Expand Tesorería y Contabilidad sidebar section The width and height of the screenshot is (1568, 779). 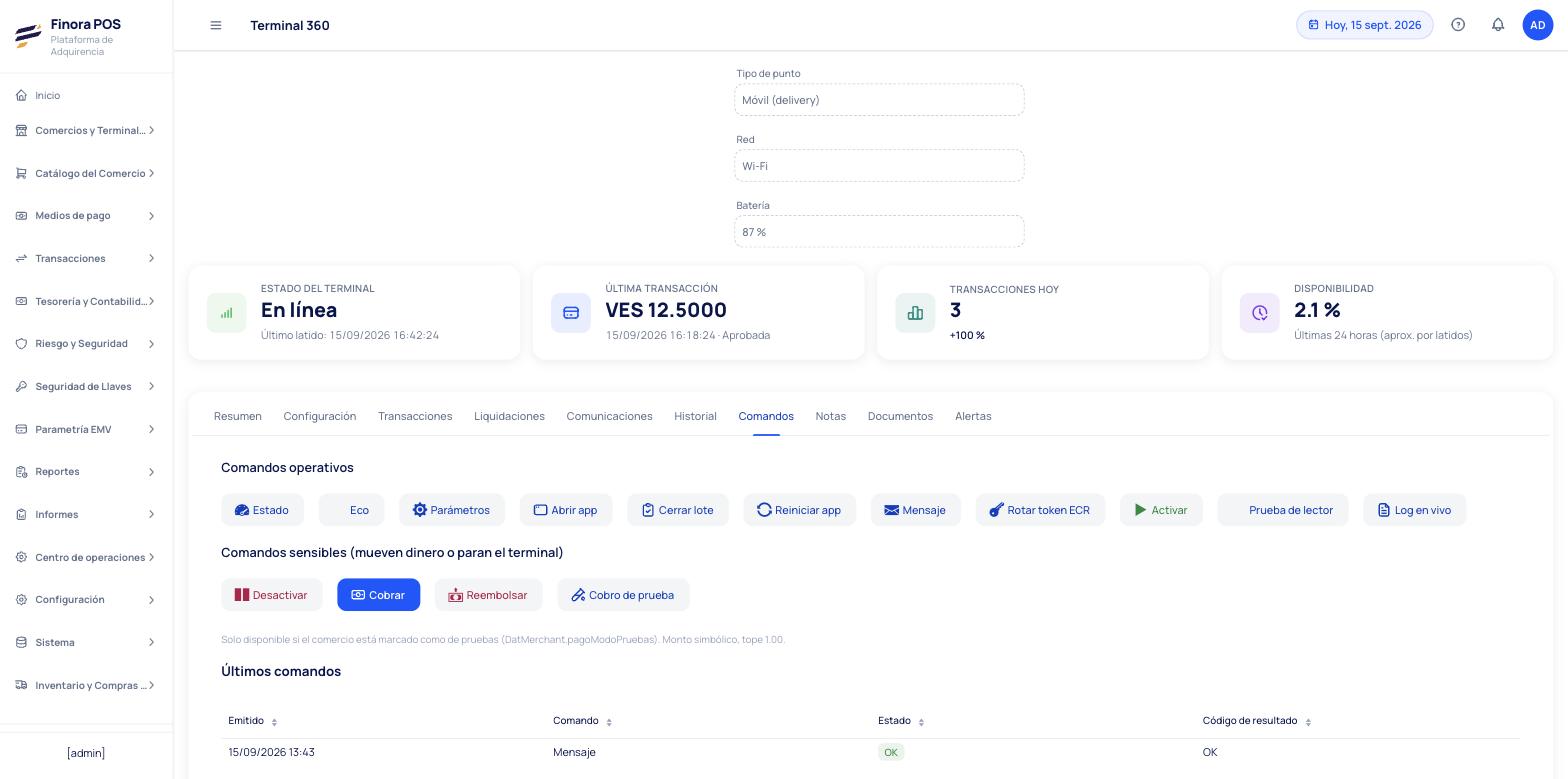87,301
